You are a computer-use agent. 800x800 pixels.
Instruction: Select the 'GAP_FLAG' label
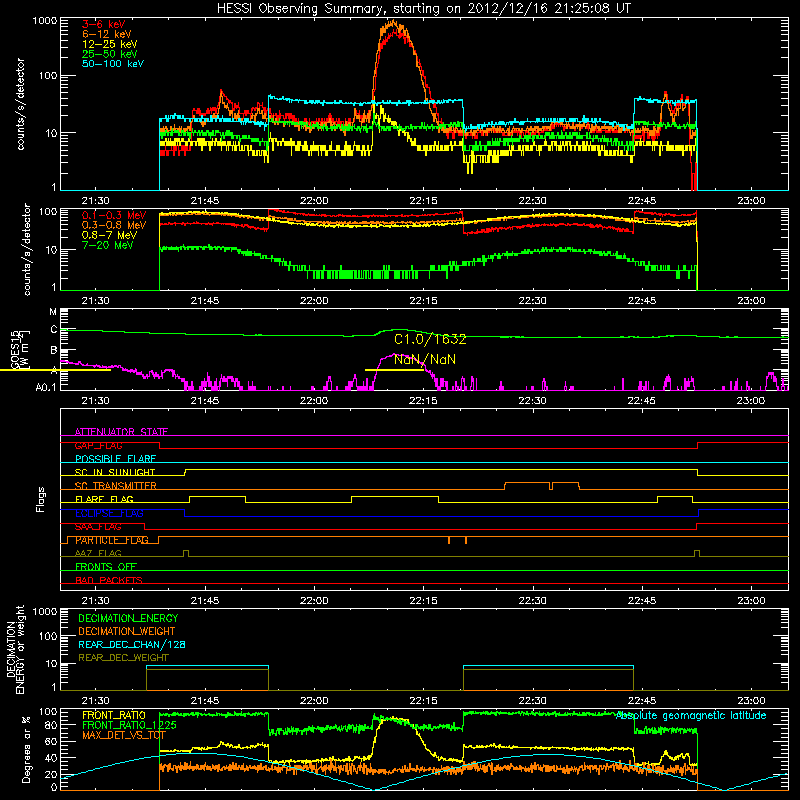(98, 445)
